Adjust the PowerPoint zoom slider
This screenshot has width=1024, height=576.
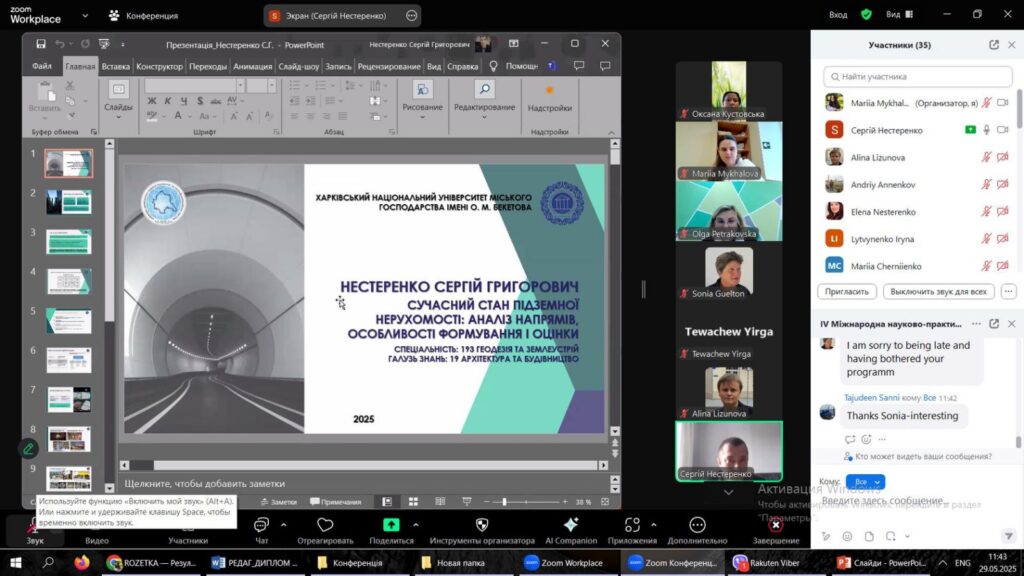click(x=504, y=502)
